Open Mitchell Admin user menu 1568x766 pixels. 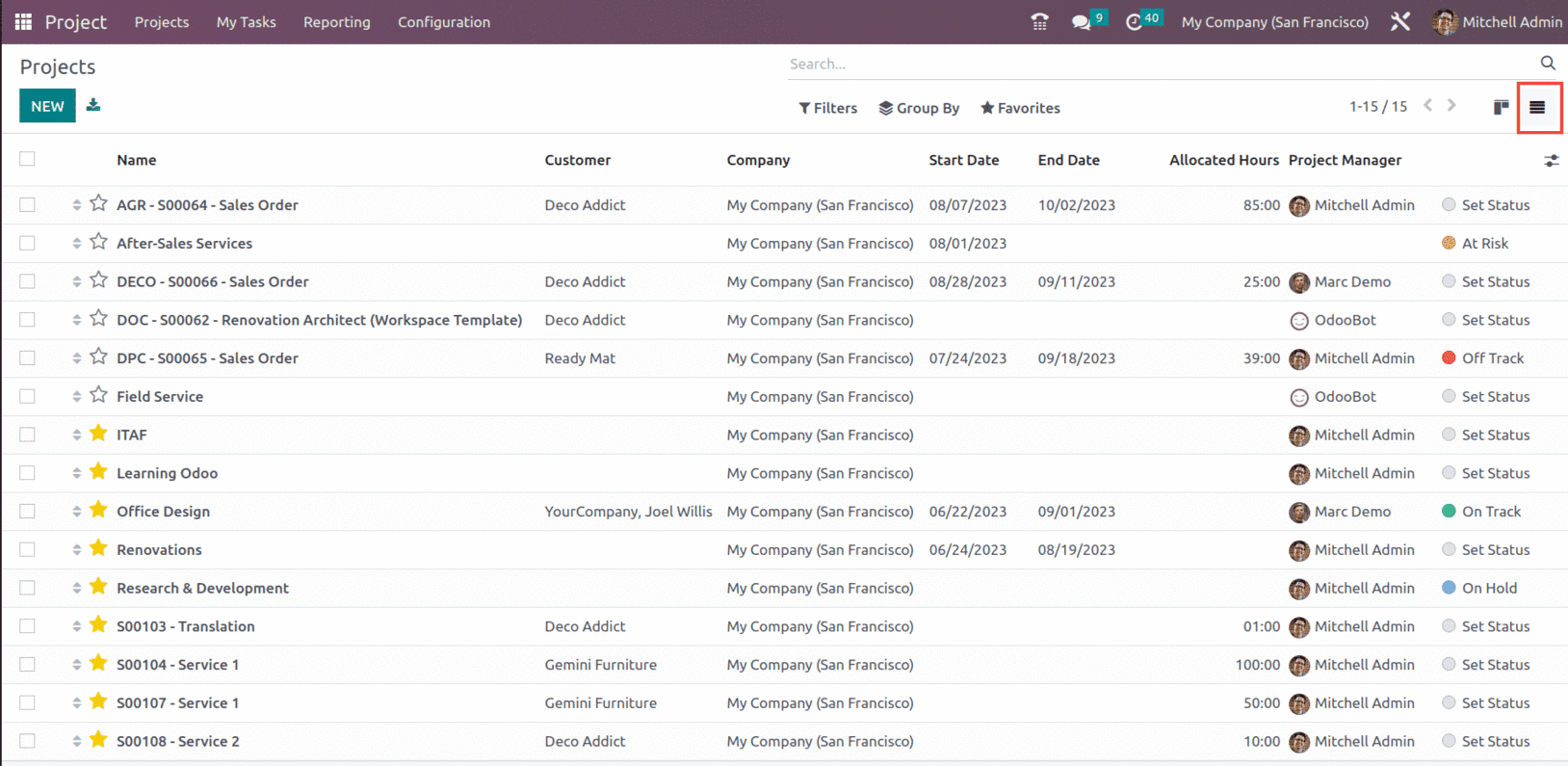point(1498,22)
